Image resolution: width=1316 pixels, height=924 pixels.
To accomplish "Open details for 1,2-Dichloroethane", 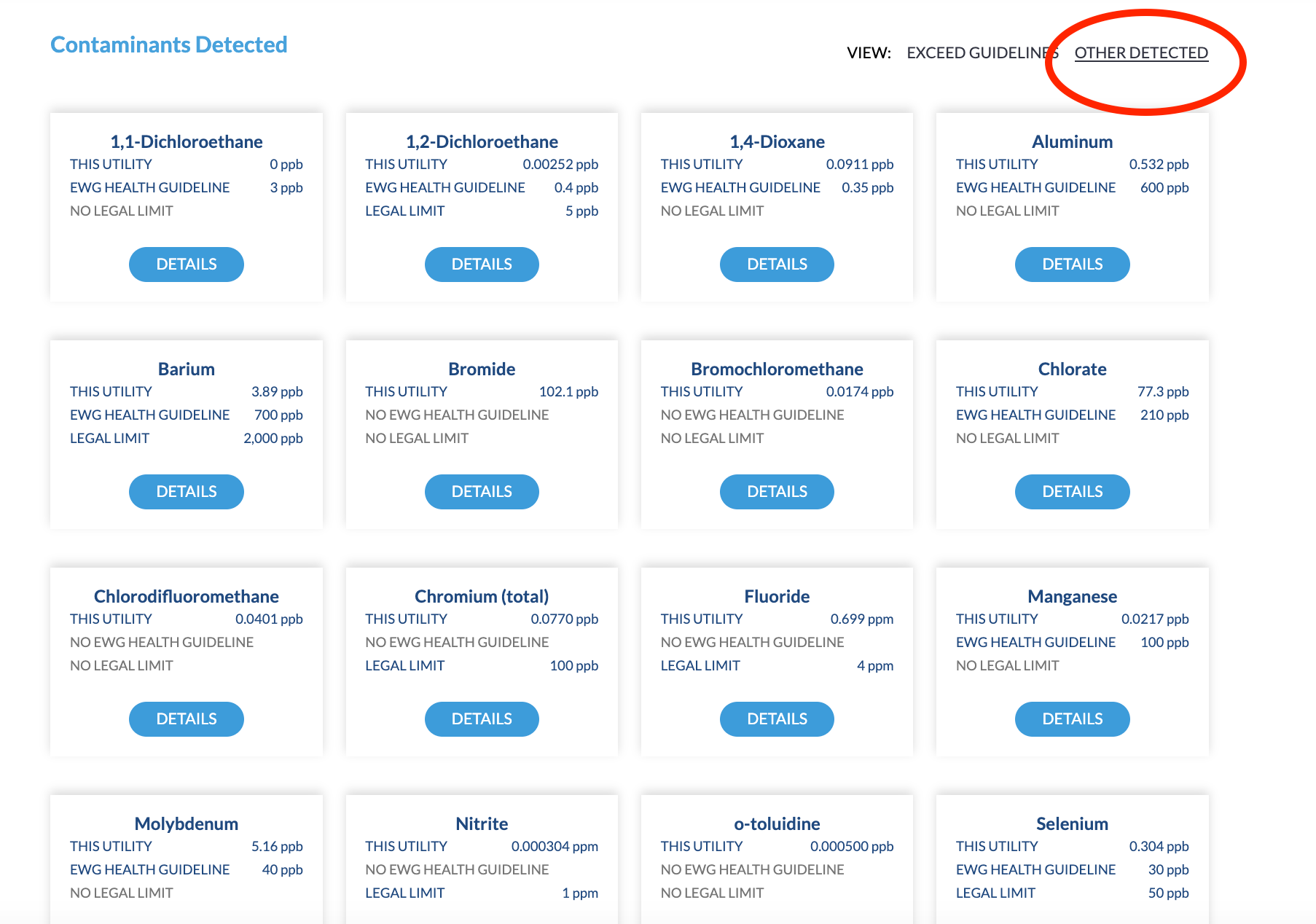I will pos(482,265).
